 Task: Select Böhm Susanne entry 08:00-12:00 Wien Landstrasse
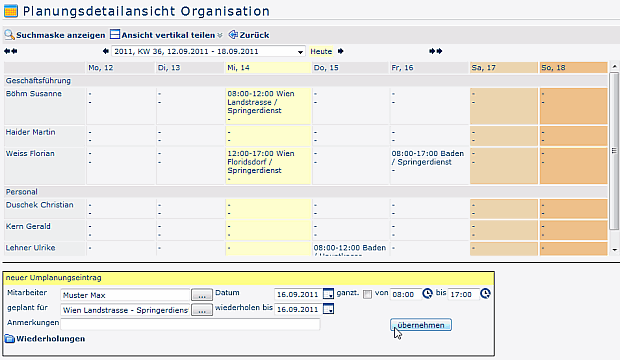coord(261,102)
